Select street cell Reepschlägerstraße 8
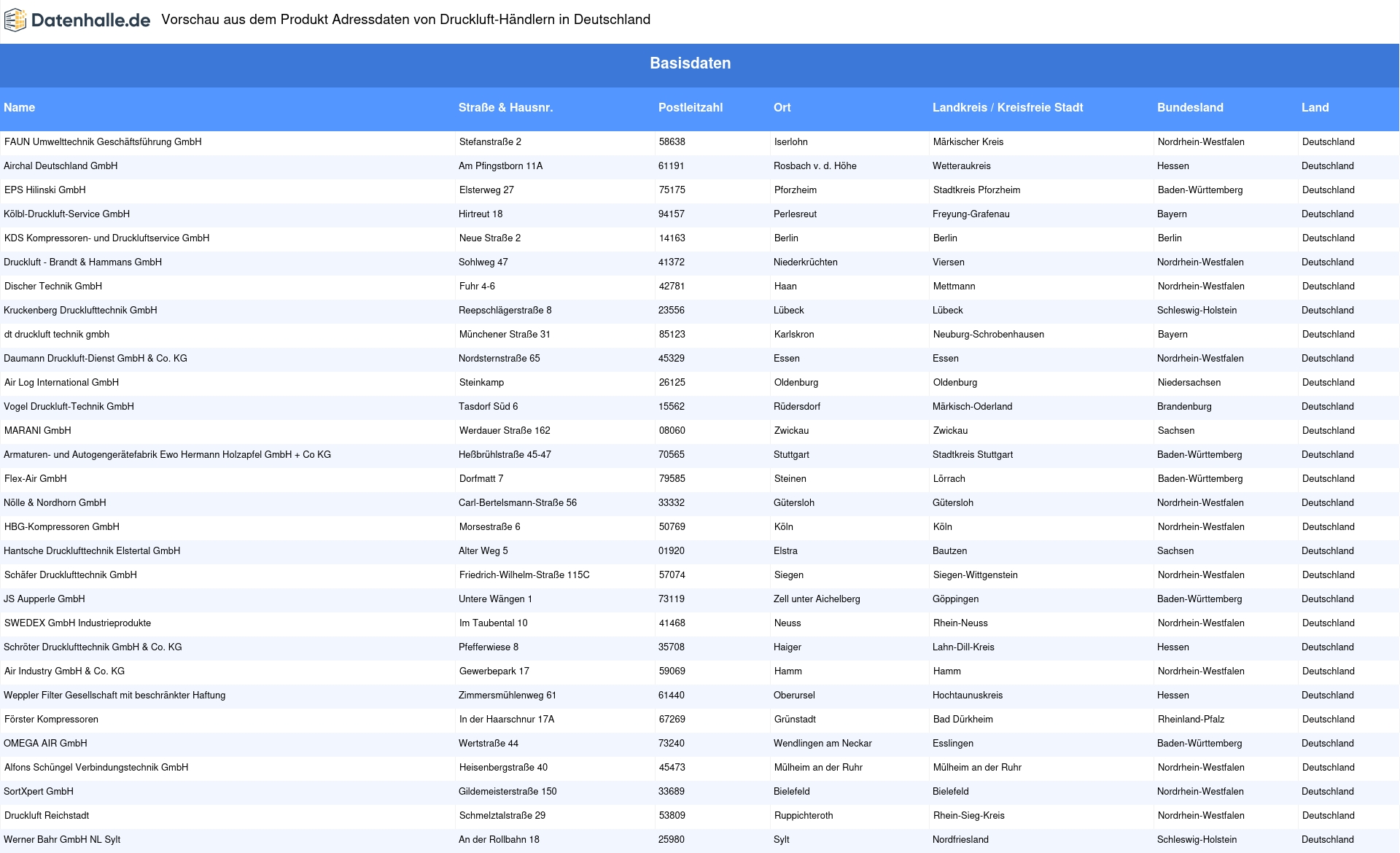 [x=505, y=311]
